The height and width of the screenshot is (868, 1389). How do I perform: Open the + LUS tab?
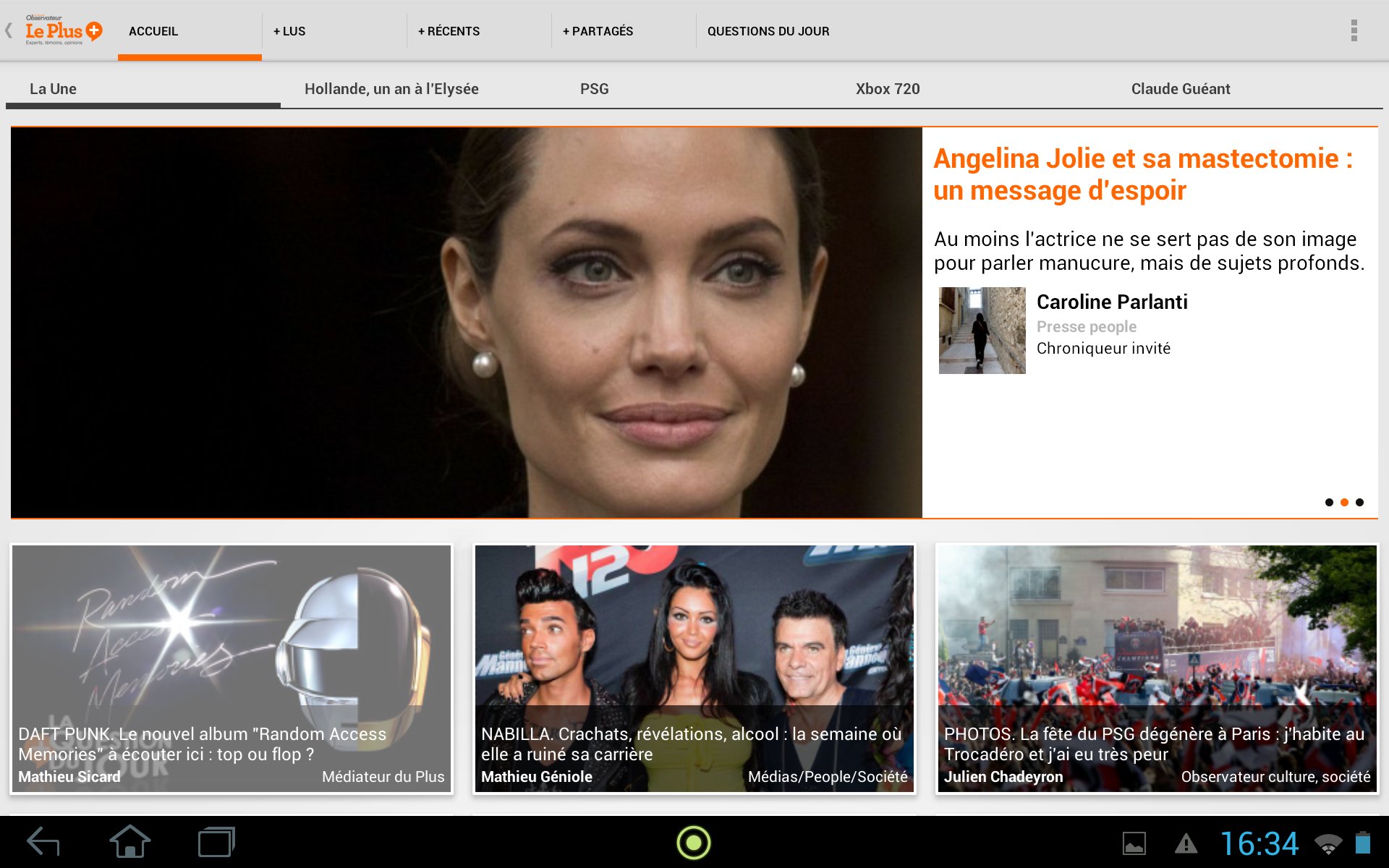[289, 31]
